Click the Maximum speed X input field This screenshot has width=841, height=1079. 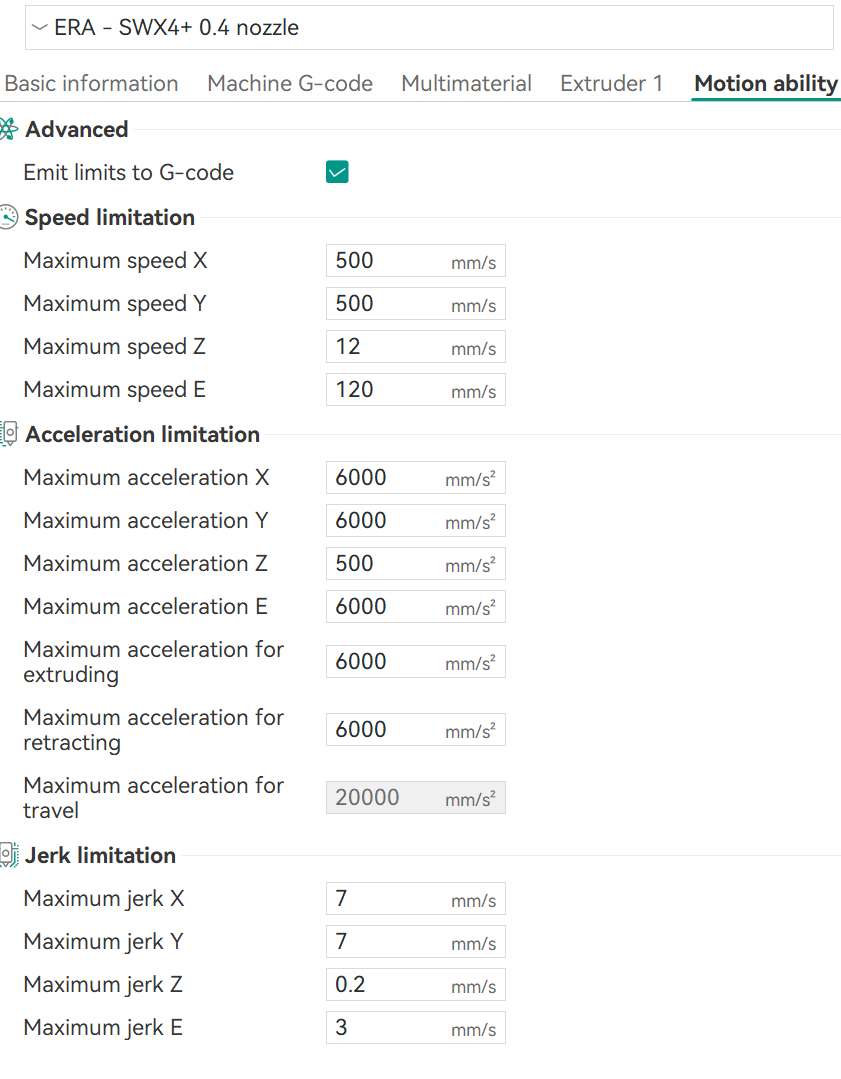[390, 261]
